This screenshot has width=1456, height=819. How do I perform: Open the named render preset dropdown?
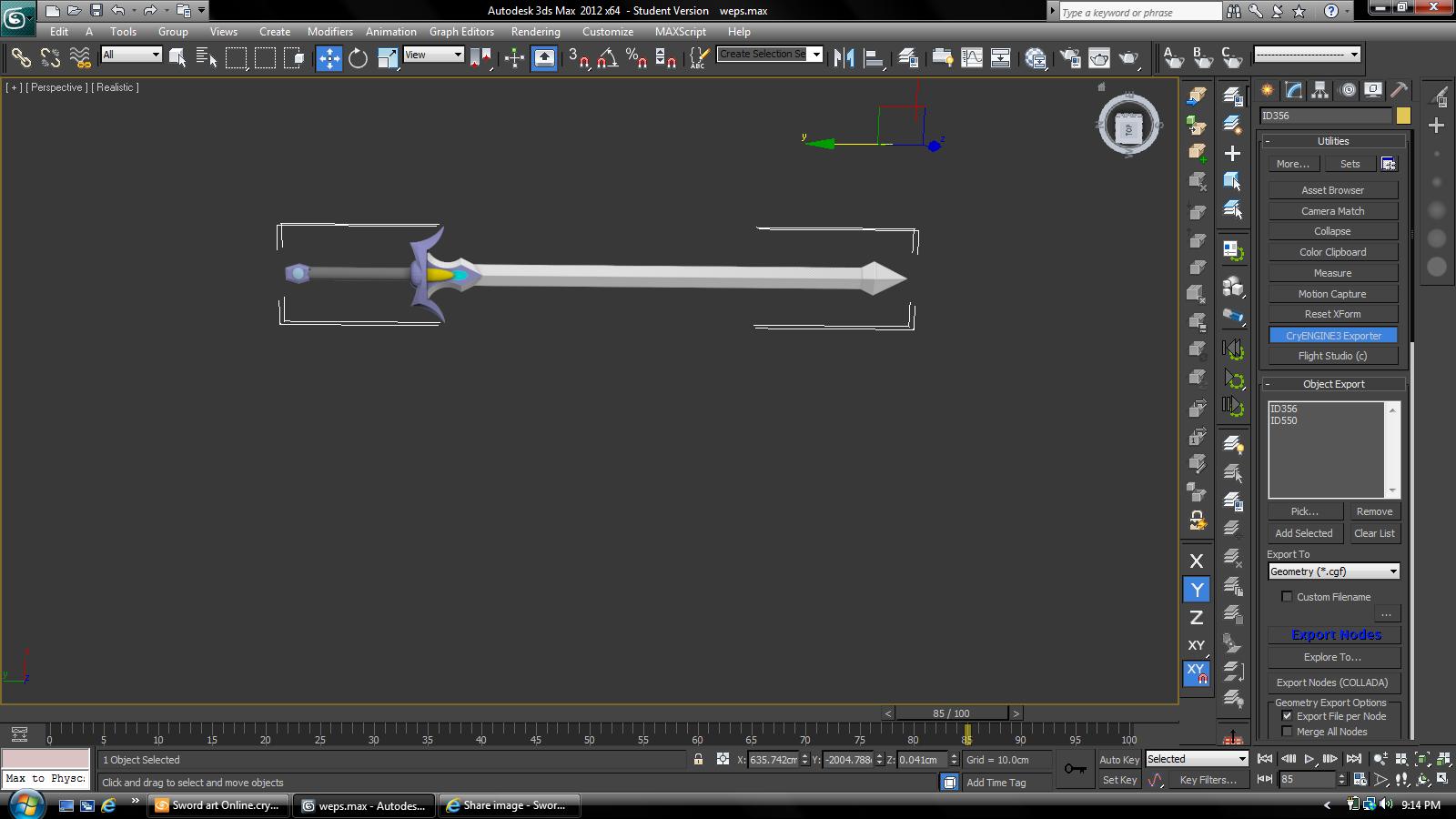coord(1307,55)
